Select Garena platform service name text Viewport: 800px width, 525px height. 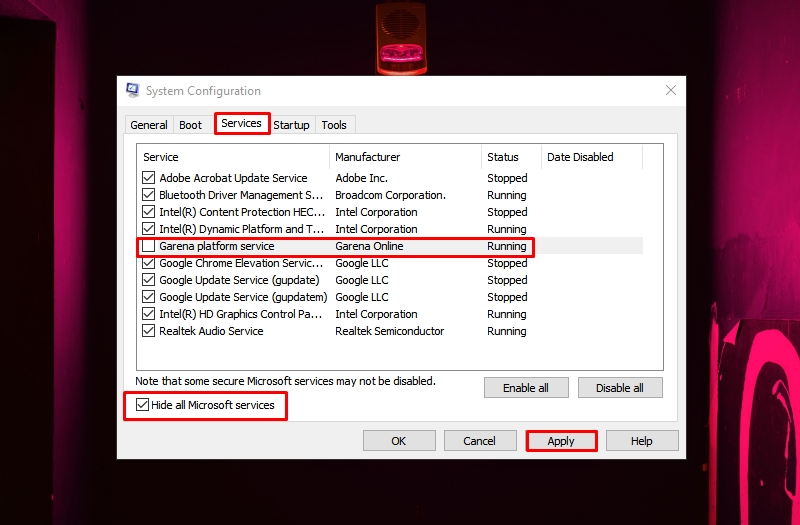tap(217, 246)
